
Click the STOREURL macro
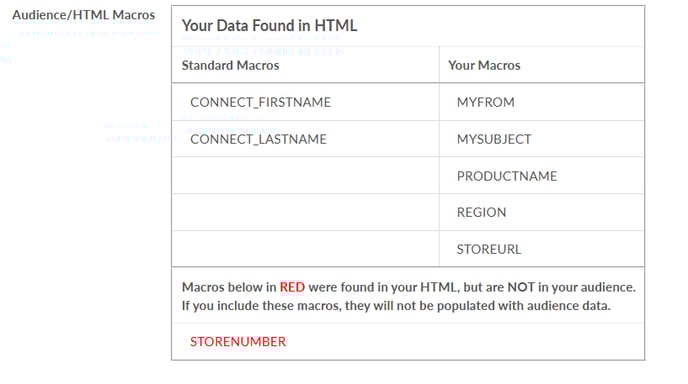[x=489, y=249]
